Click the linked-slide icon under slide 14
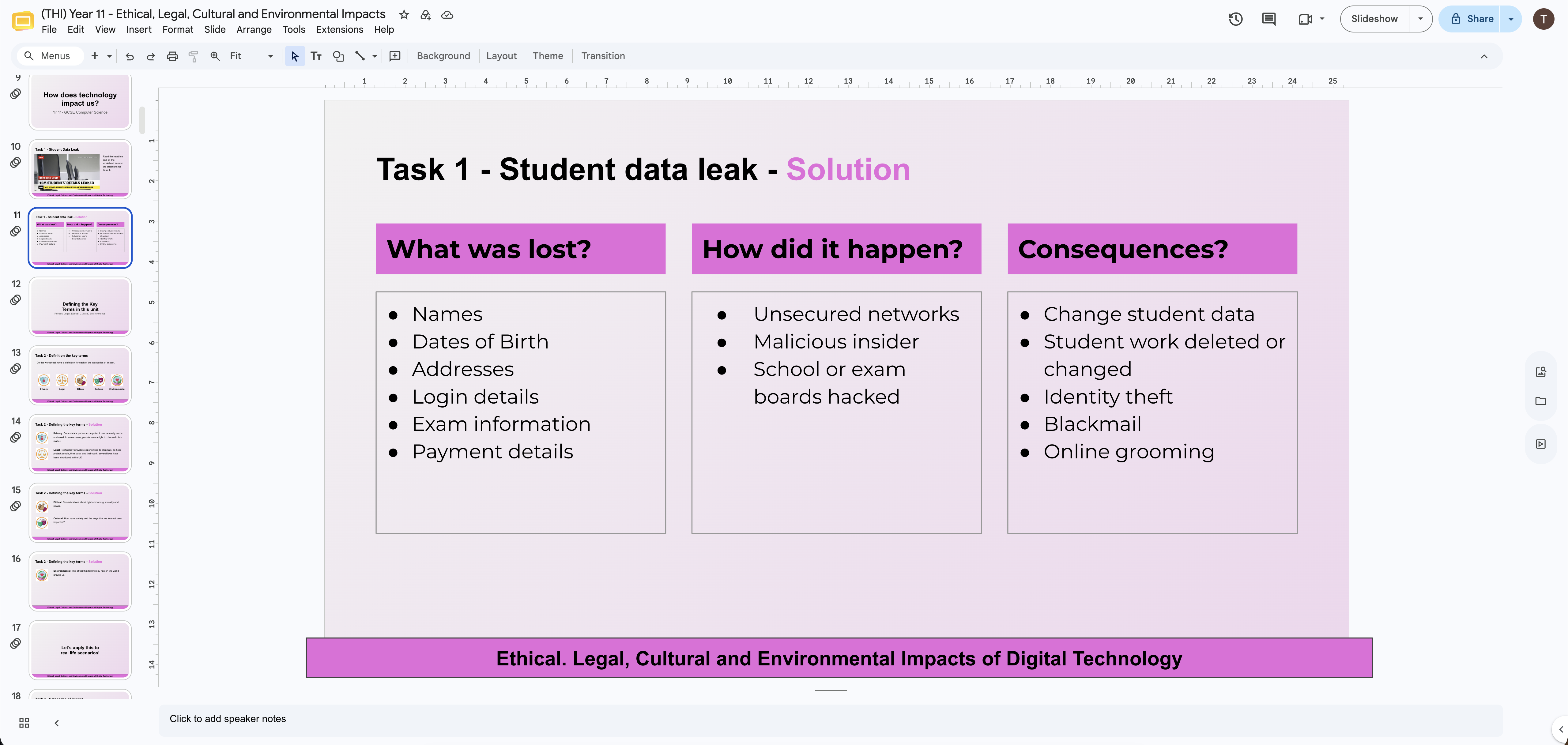 [16, 437]
